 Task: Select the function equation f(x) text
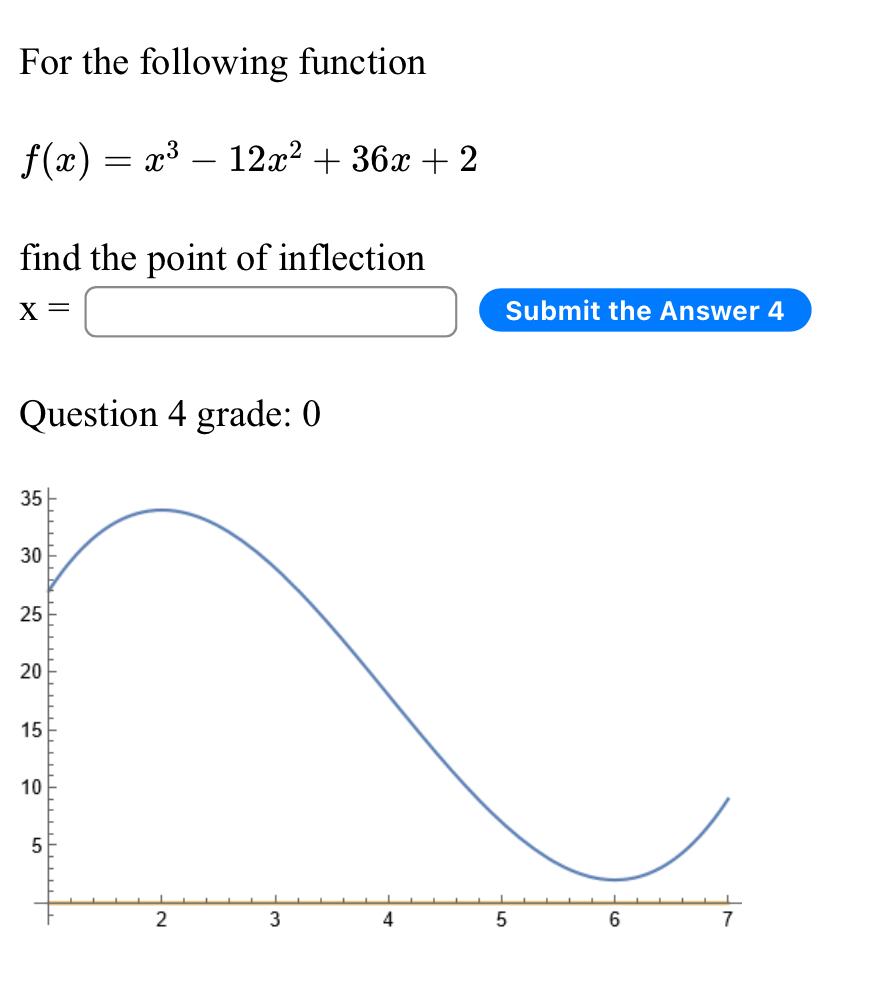coord(248,158)
